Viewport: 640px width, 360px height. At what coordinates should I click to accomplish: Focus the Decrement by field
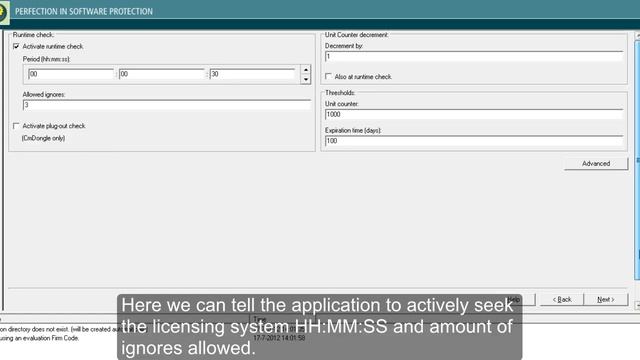(x=474, y=56)
